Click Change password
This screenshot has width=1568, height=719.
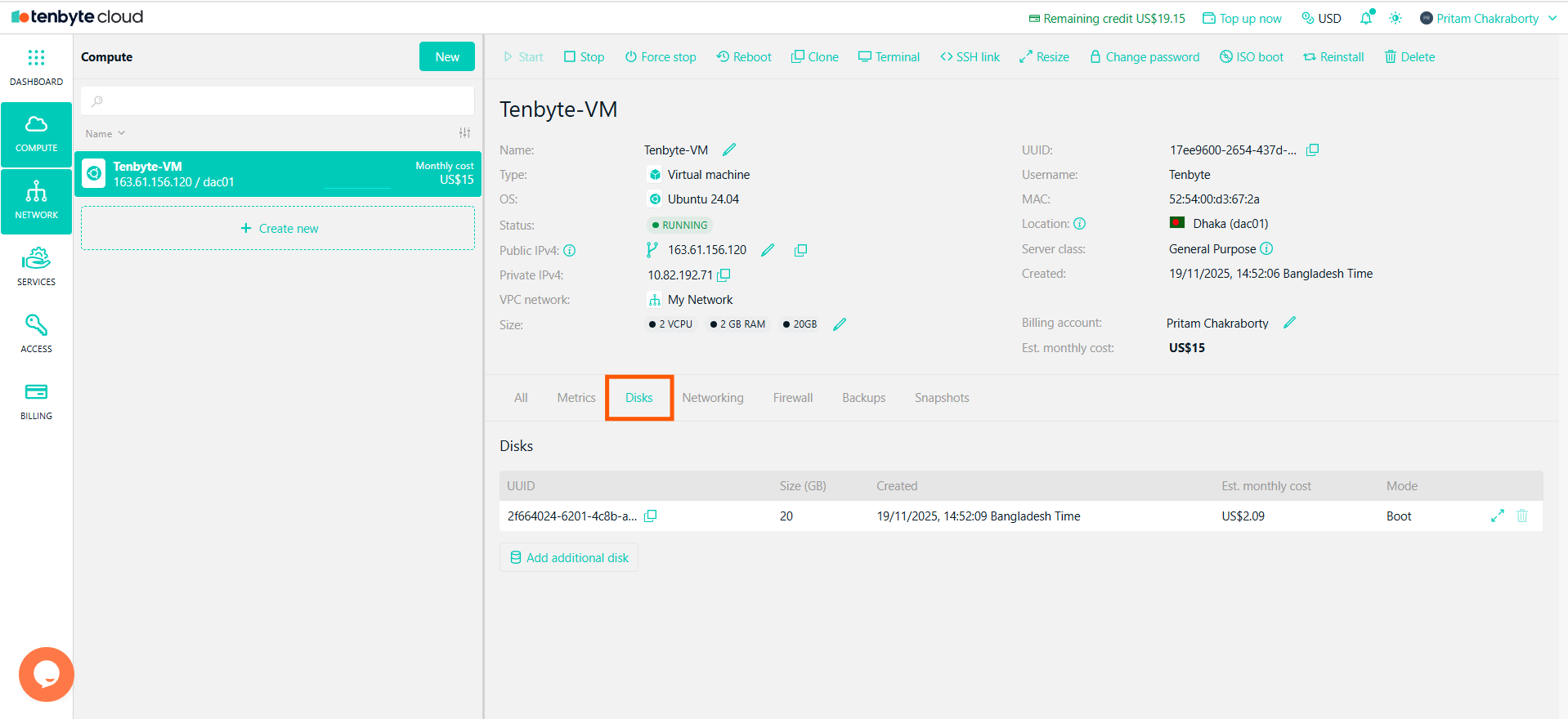(x=1145, y=57)
